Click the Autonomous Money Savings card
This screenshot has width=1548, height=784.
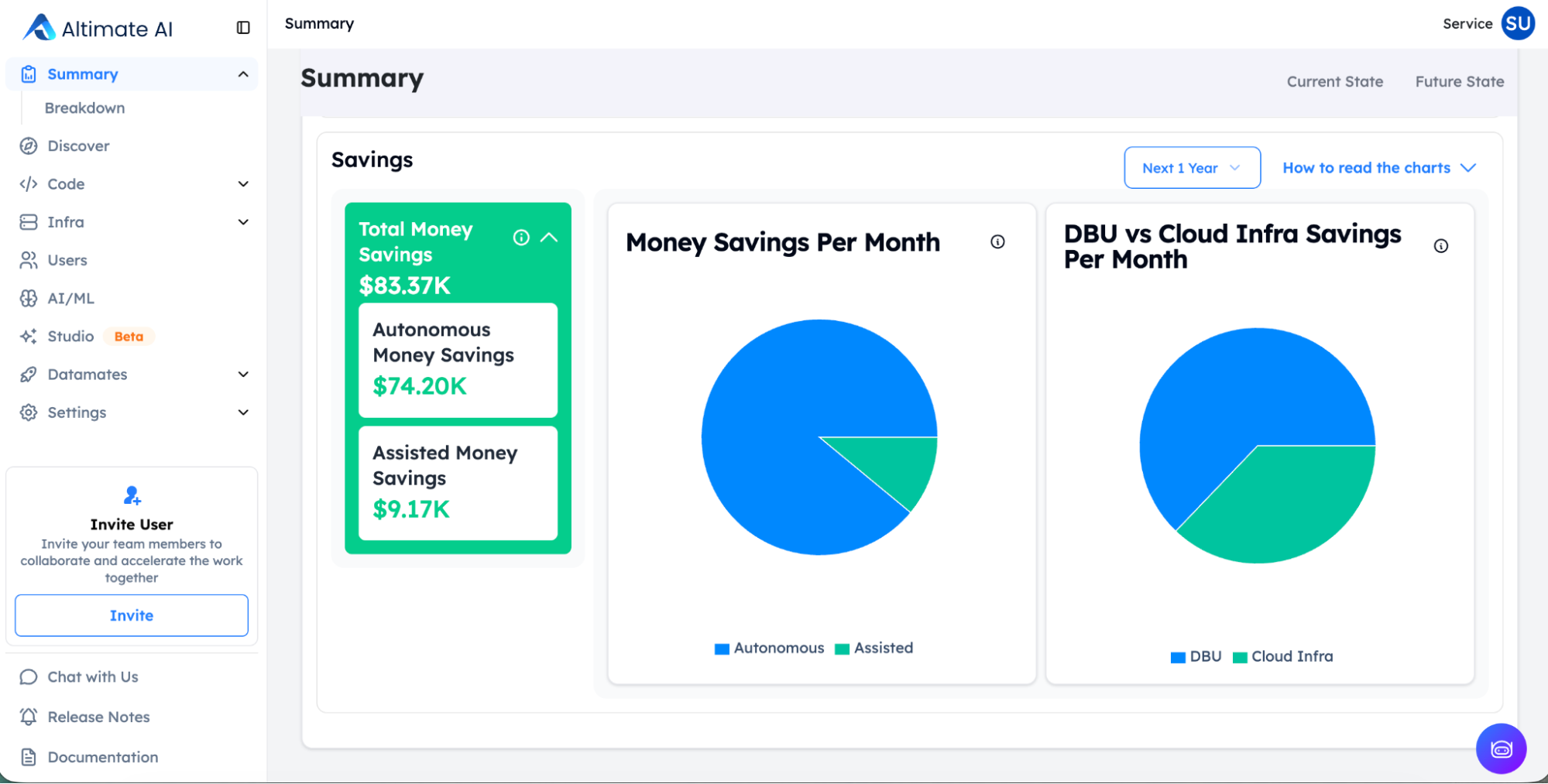(x=458, y=360)
